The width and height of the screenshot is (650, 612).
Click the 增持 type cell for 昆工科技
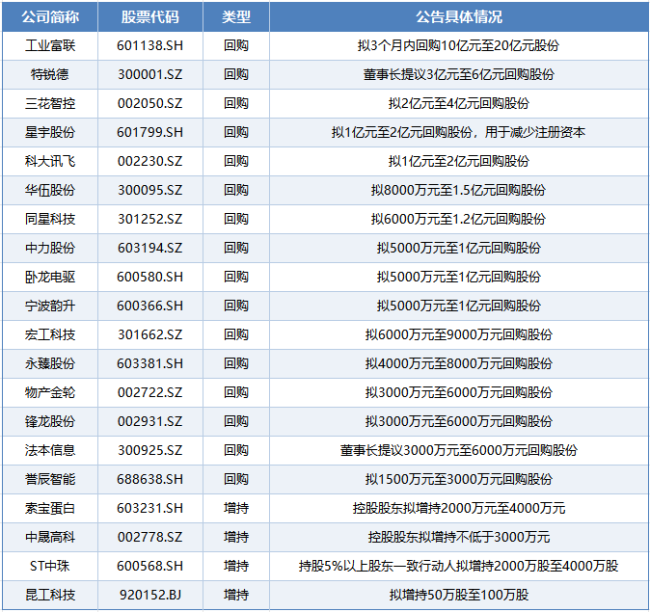pos(236,595)
